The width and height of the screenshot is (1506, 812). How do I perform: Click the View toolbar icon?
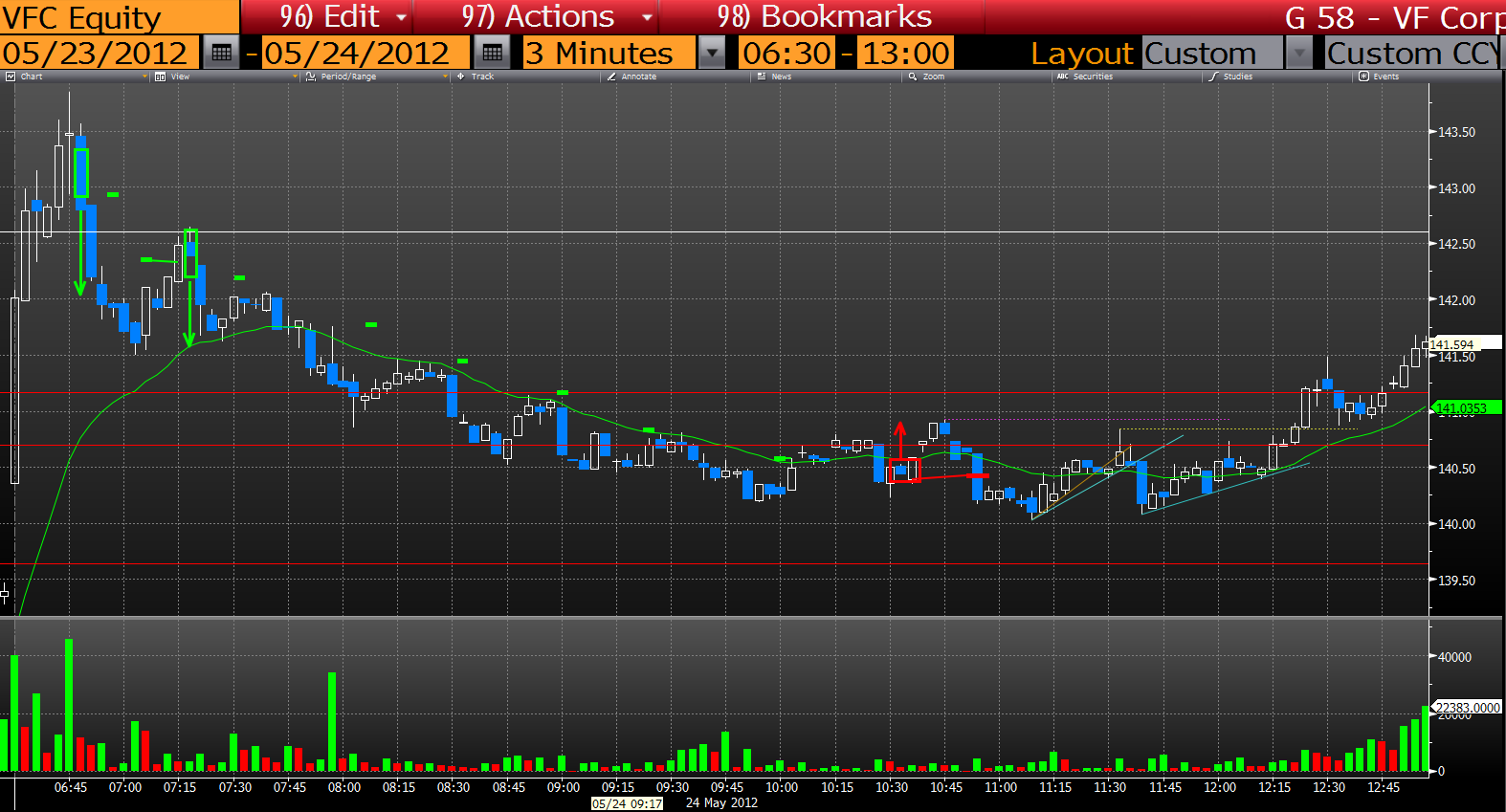click(x=160, y=77)
